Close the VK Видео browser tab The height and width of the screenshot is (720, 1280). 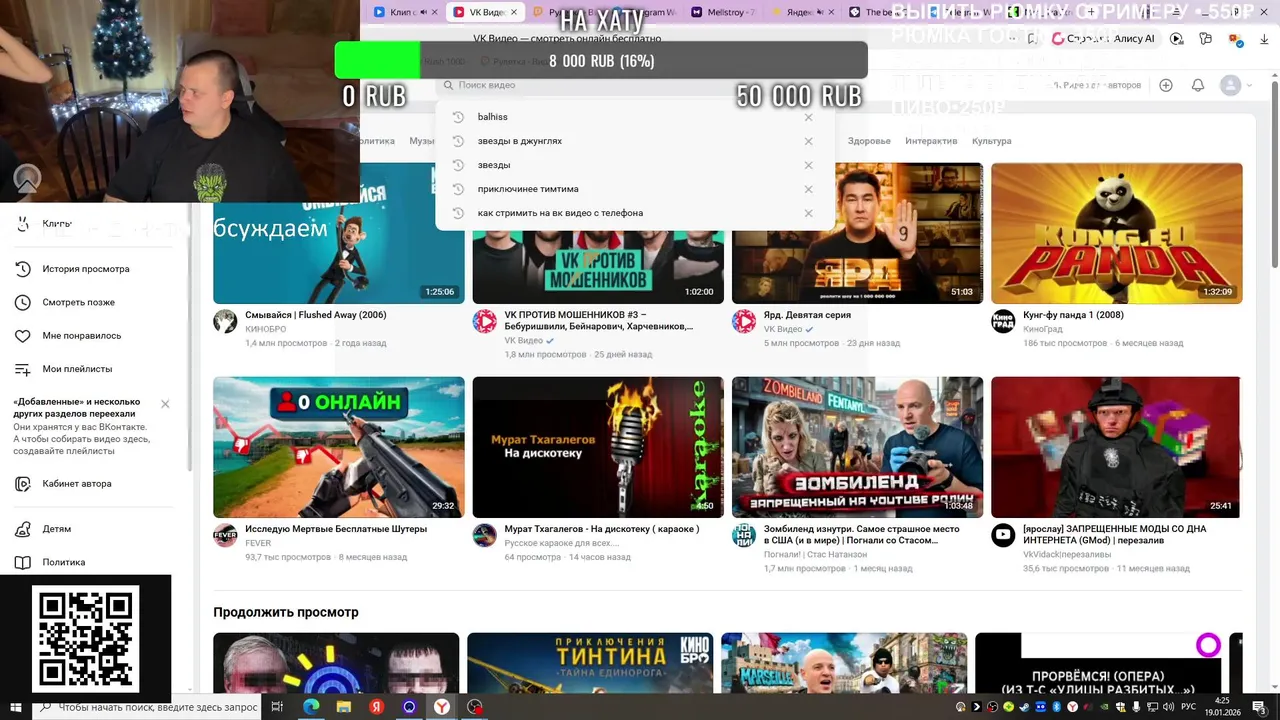[514, 12]
